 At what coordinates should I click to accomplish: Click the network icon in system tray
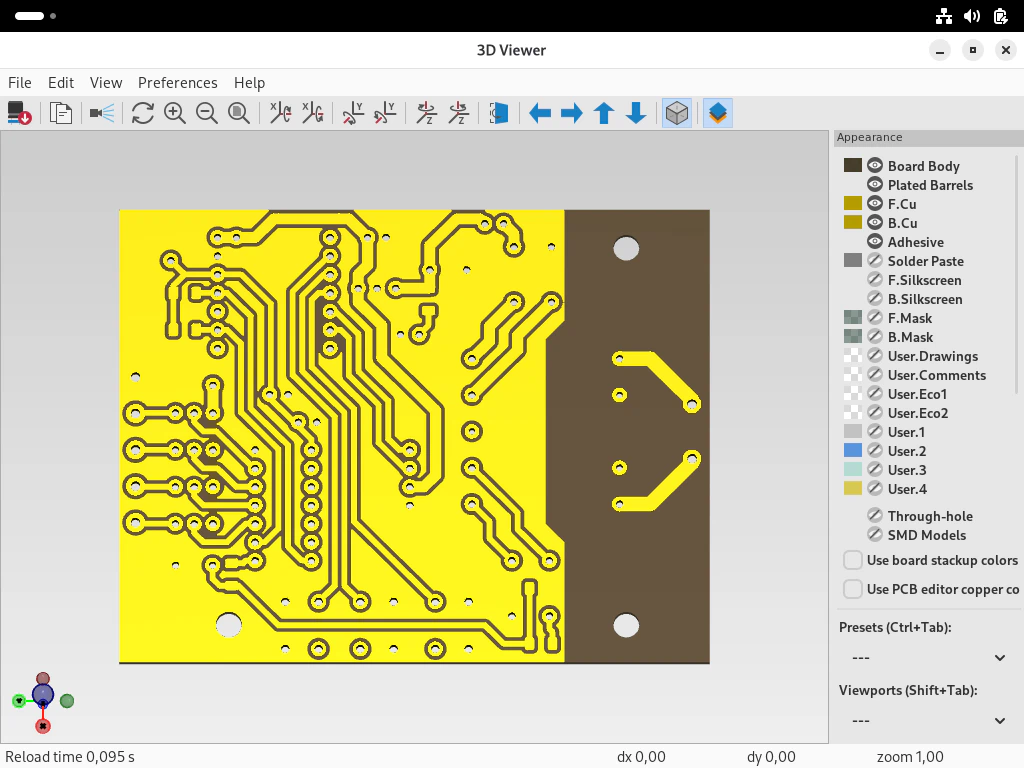(944, 16)
